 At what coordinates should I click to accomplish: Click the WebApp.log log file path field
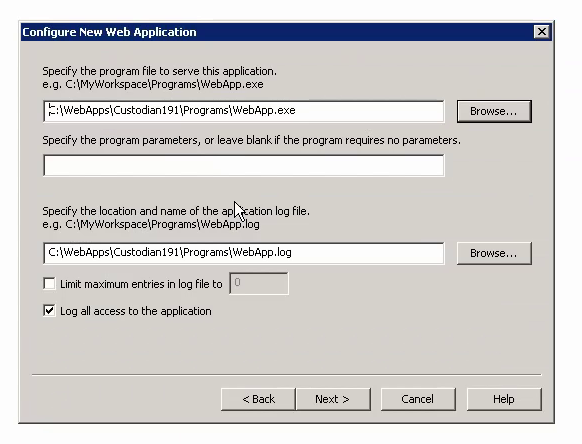243,253
